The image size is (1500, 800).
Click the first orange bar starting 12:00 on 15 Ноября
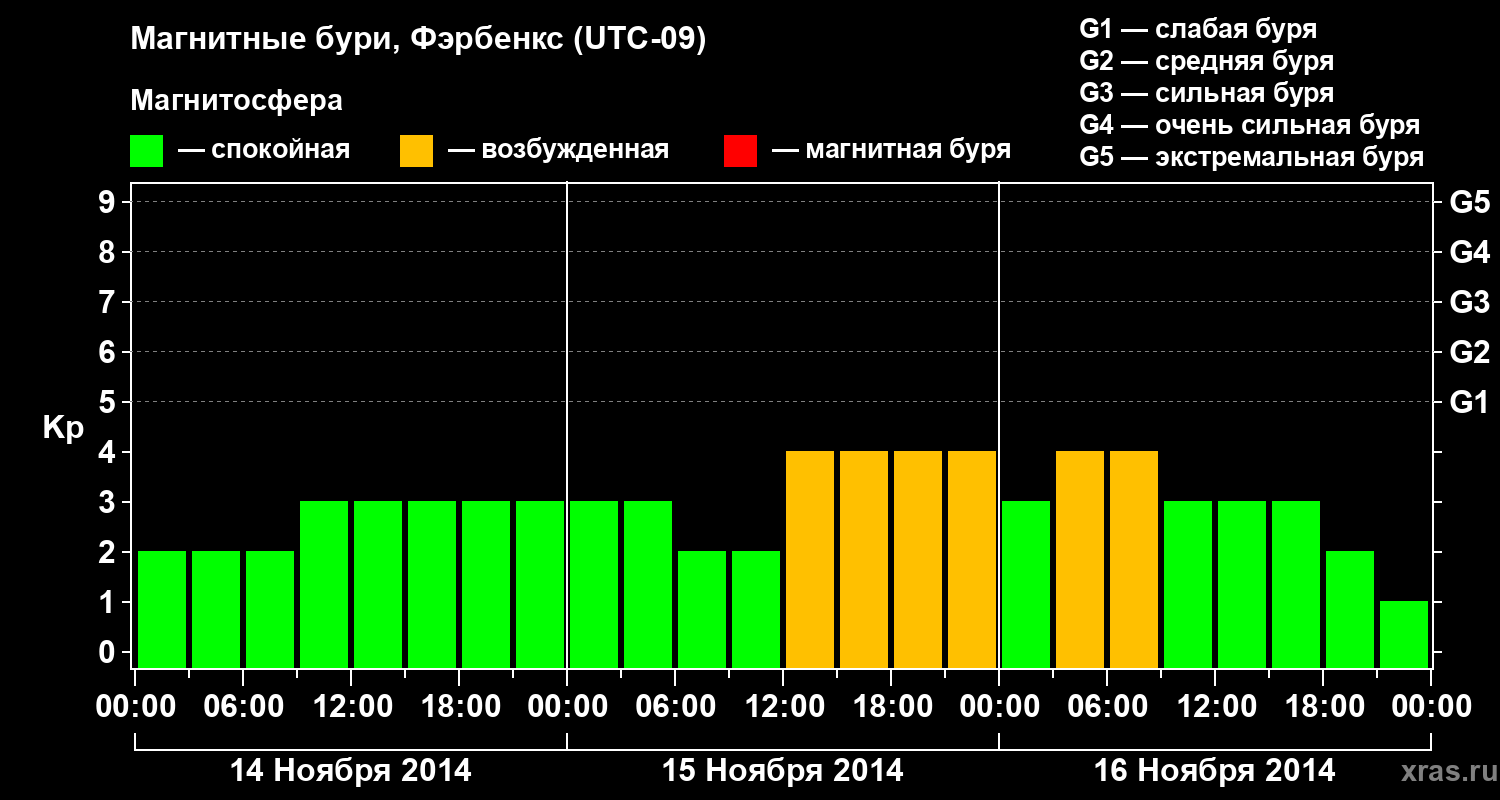coord(810,559)
